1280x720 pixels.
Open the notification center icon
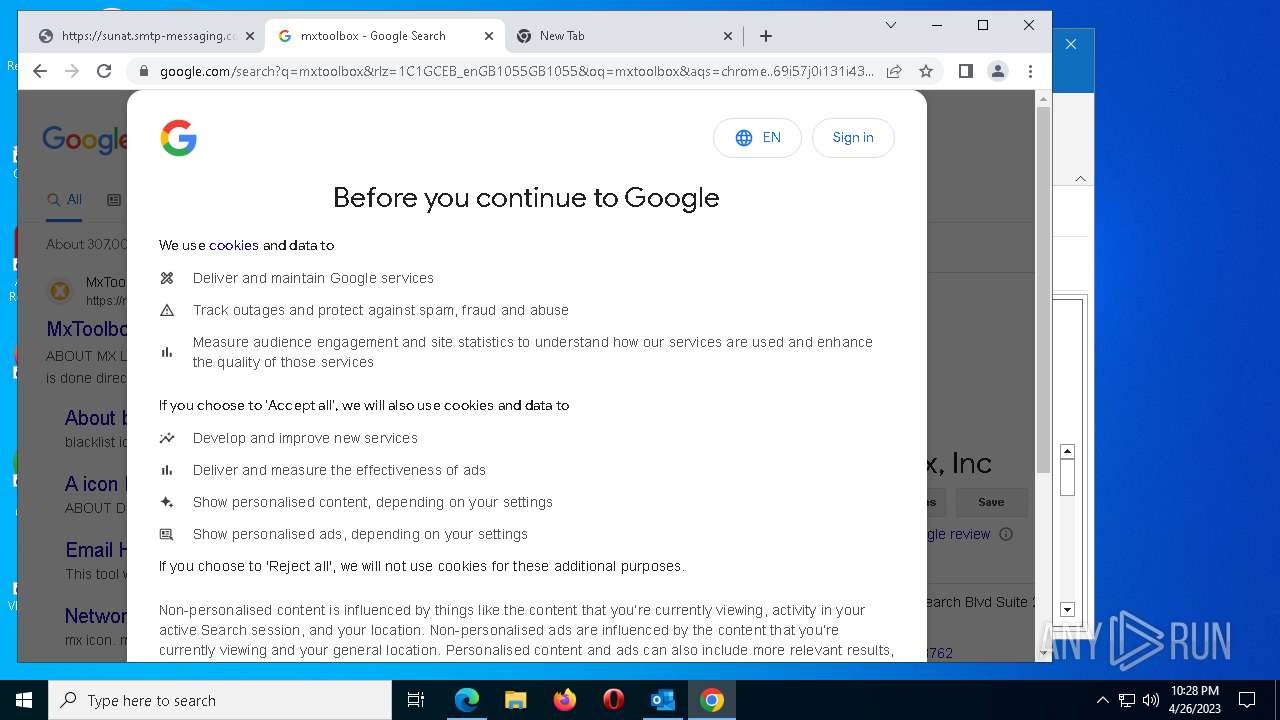[1247, 700]
